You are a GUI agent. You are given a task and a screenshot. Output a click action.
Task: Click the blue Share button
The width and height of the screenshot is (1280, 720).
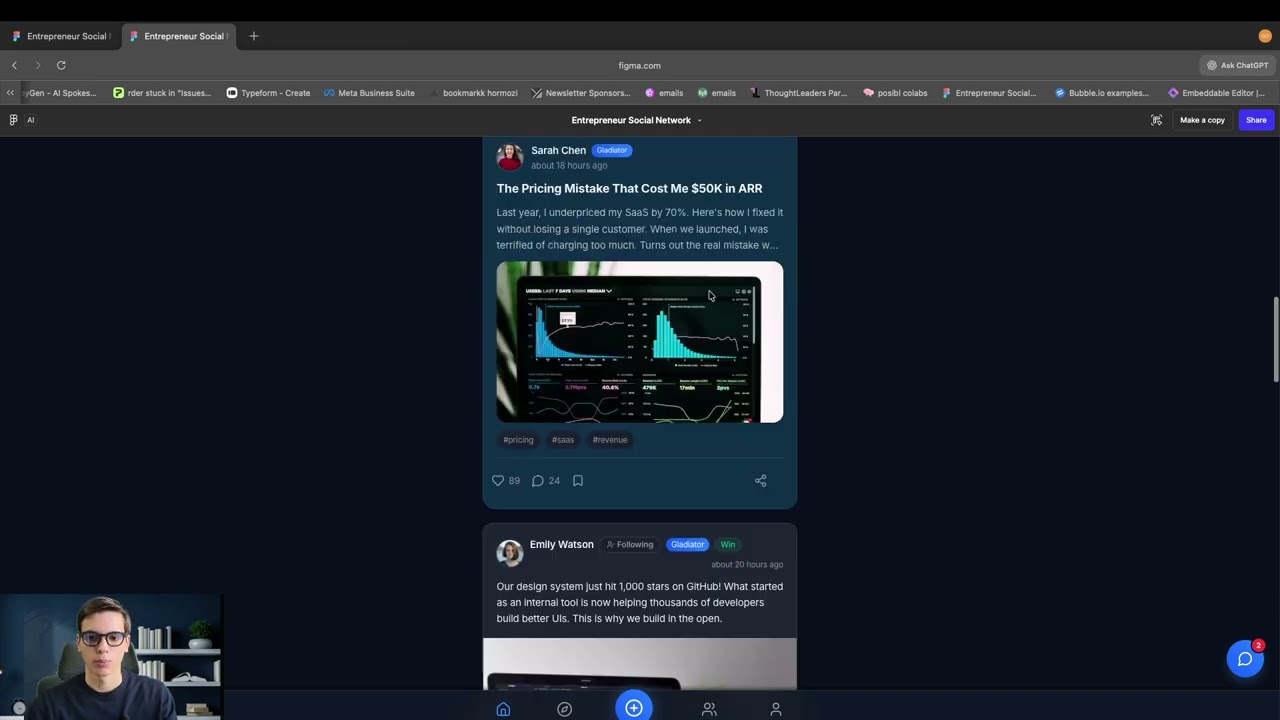1256,120
